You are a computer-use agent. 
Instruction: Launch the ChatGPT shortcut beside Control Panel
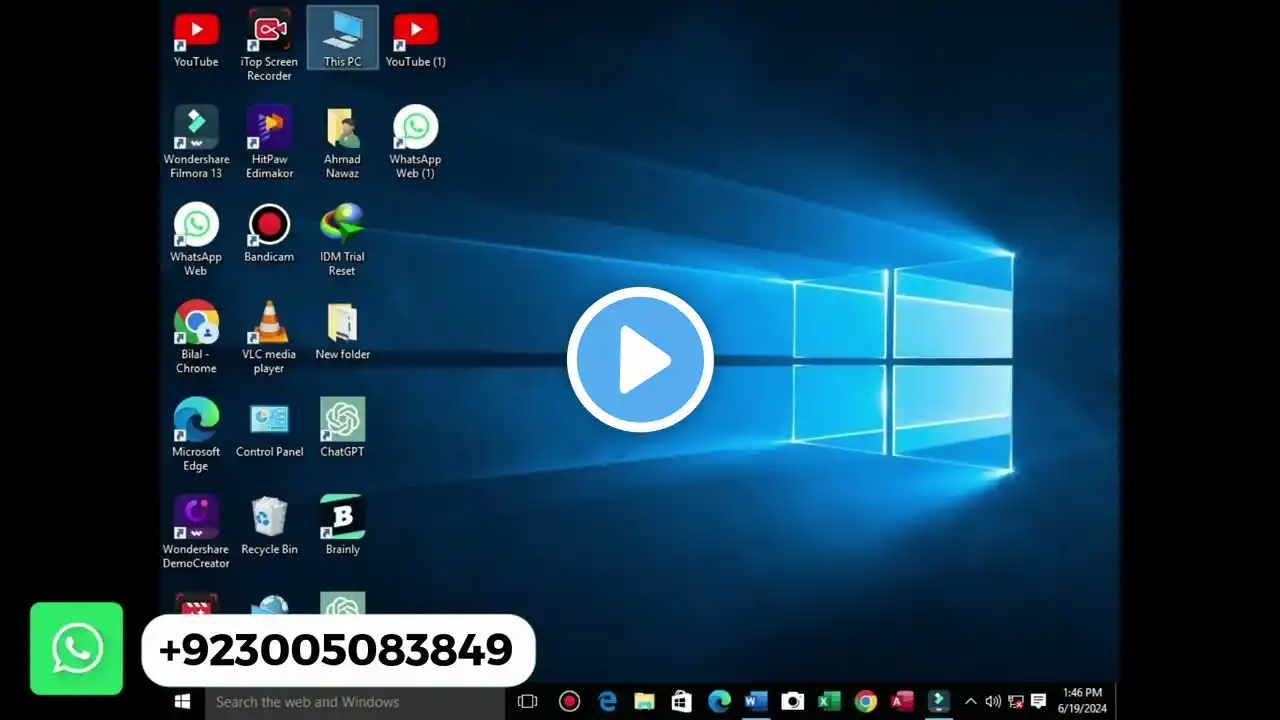pyautogui.click(x=342, y=428)
